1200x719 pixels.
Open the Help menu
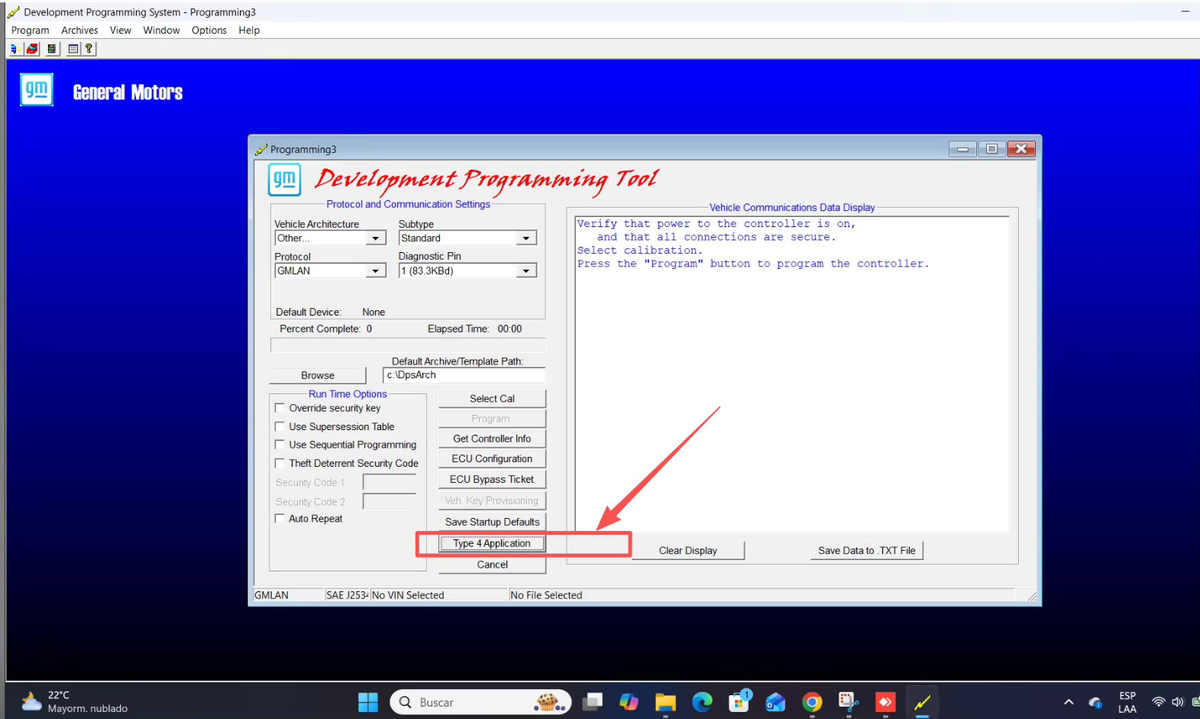249,30
